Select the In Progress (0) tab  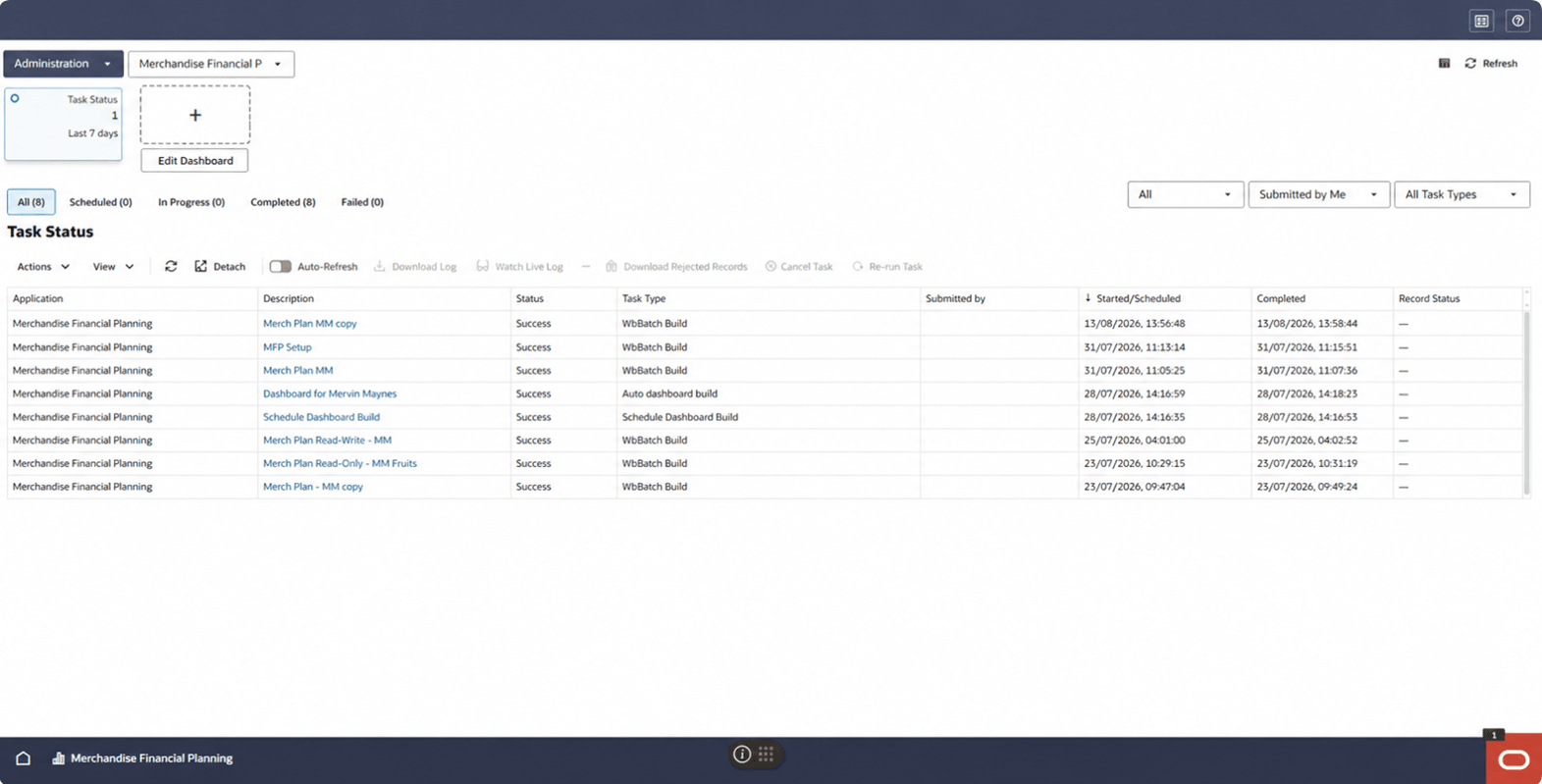[191, 202]
